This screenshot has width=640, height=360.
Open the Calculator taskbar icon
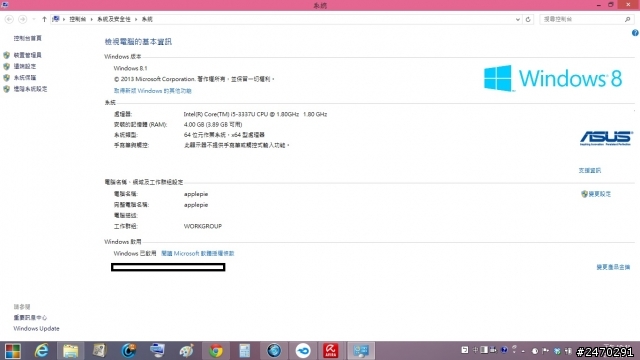244,351
